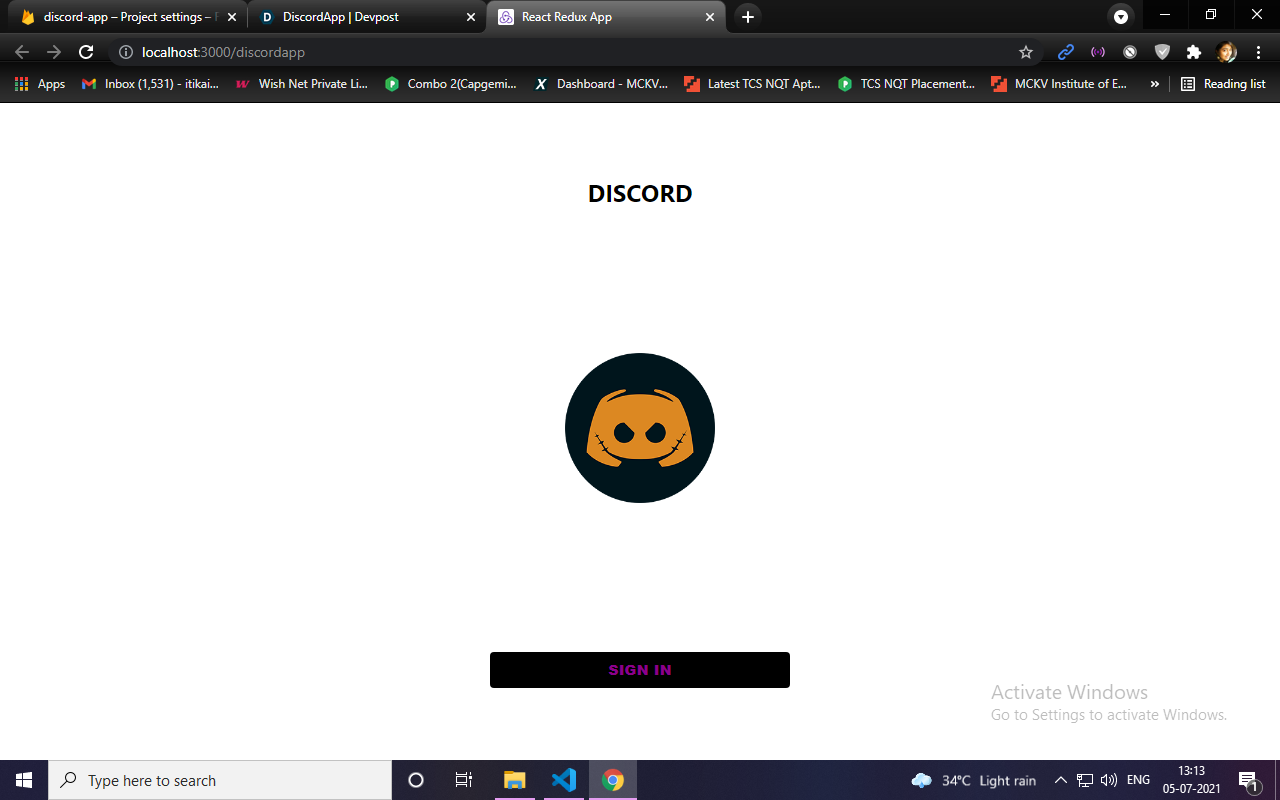Open the notification center icon
The height and width of the screenshot is (800, 1280).
pyautogui.click(x=1248, y=780)
